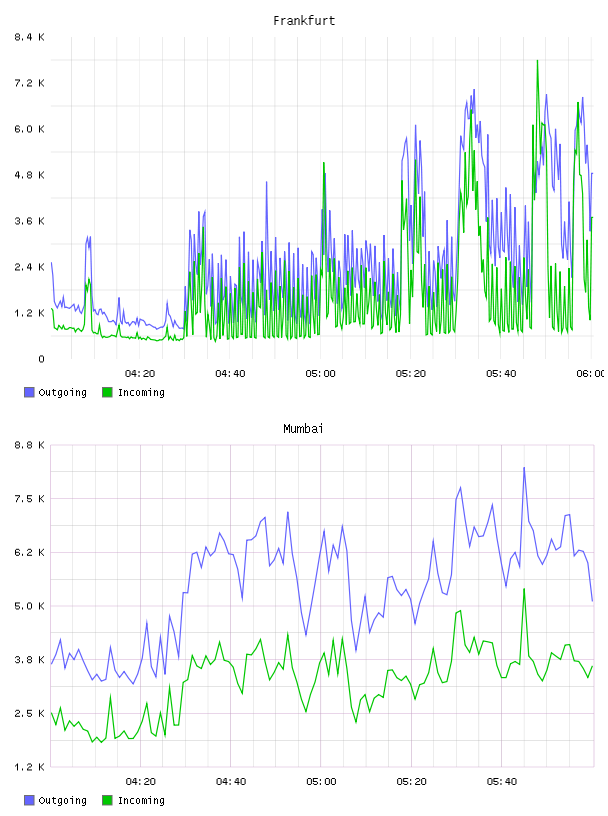Click the 04:40 time label in Mumbai

pyautogui.click(x=231, y=782)
